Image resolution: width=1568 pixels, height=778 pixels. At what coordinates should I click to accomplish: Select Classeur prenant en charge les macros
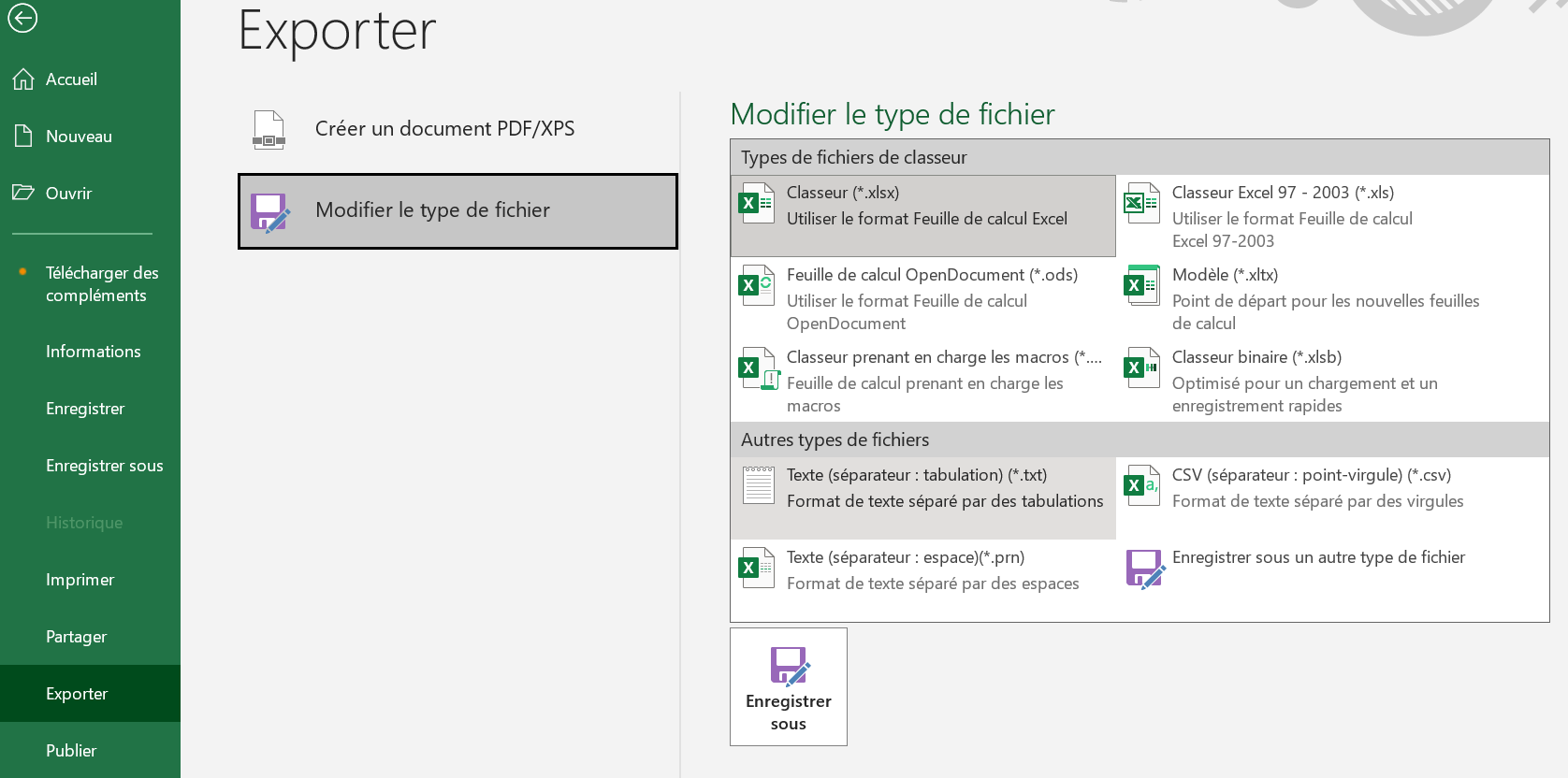pyautogui.click(x=923, y=381)
